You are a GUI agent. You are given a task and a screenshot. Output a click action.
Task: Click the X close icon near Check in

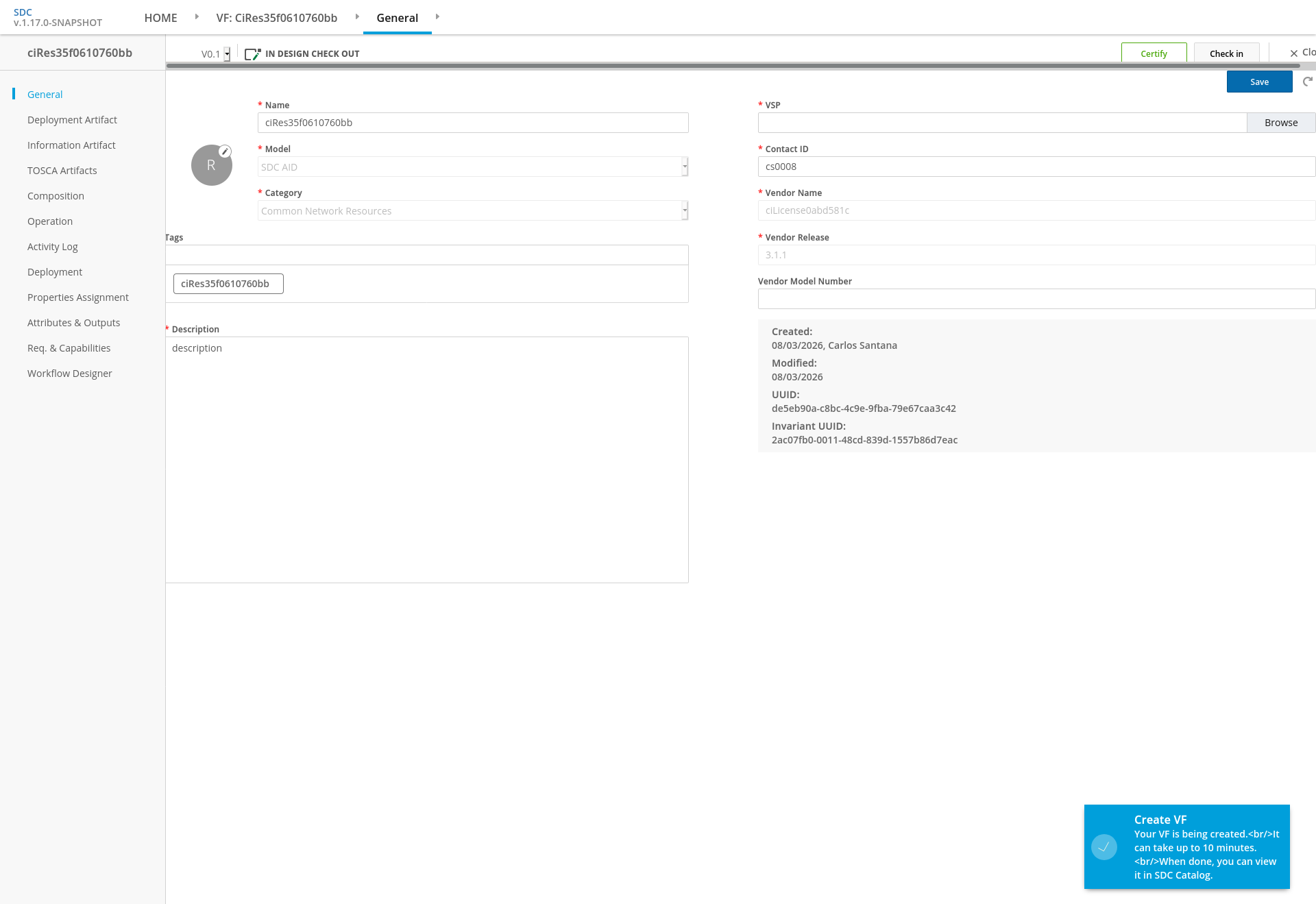coord(1294,53)
